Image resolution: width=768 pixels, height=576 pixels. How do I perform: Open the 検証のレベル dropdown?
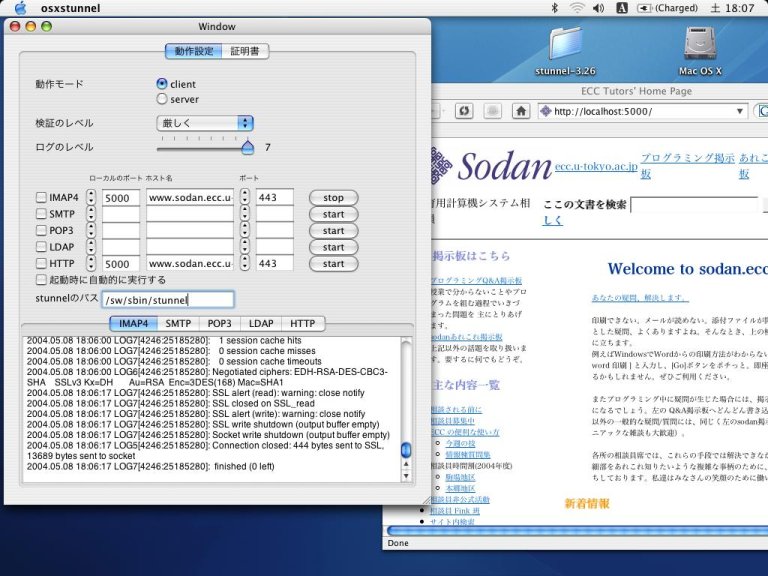pyautogui.click(x=205, y=123)
